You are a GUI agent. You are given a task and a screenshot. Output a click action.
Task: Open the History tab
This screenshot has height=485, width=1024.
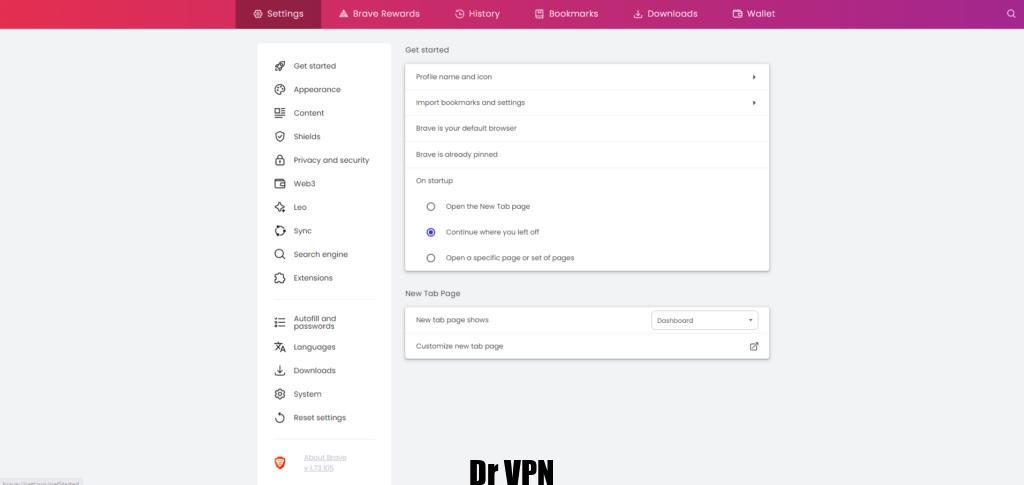tap(477, 14)
